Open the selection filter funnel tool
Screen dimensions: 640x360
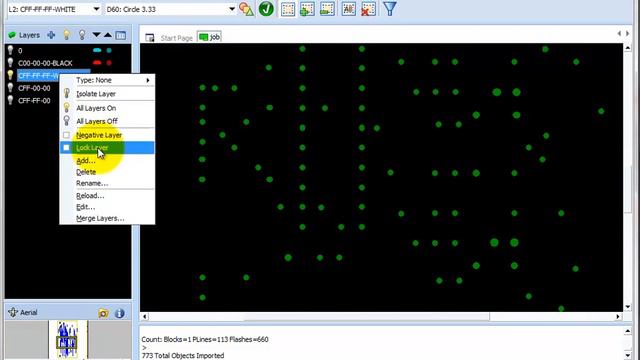(x=390, y=9)
